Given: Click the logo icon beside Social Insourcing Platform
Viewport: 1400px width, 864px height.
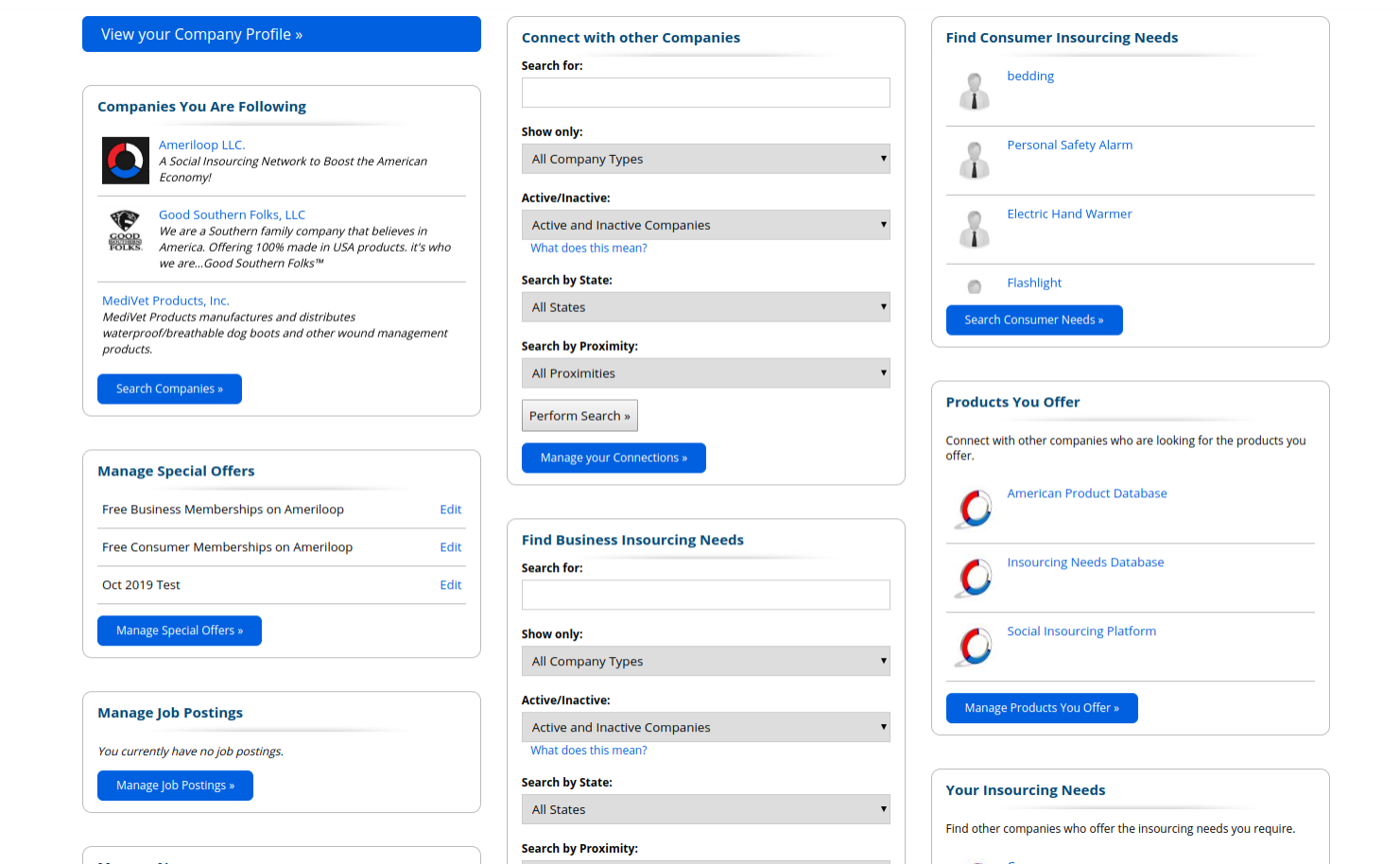Looking at the screenshot, I should point(976,647).
